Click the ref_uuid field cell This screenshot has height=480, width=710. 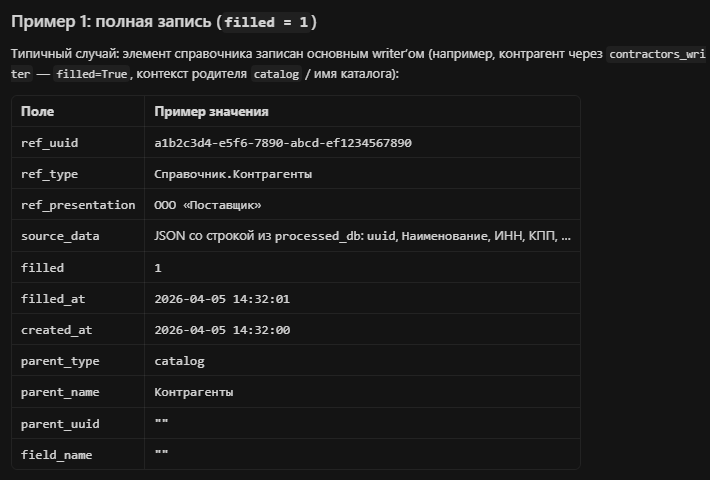(x=49, y=143)
